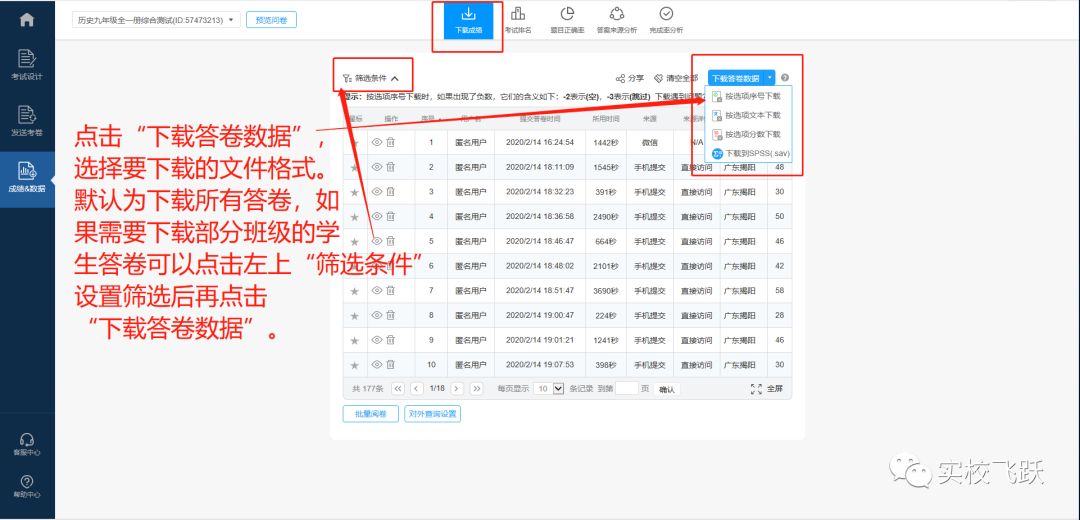Viewport: 1080px width, 520px height.
Task: Switch to 考试排名 tab
Action: (x=518, y=21)
